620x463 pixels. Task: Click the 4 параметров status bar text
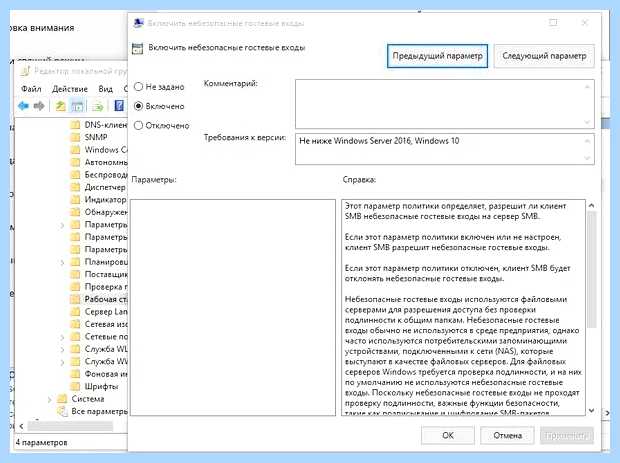pyautogui.click(x=42, y=442)
